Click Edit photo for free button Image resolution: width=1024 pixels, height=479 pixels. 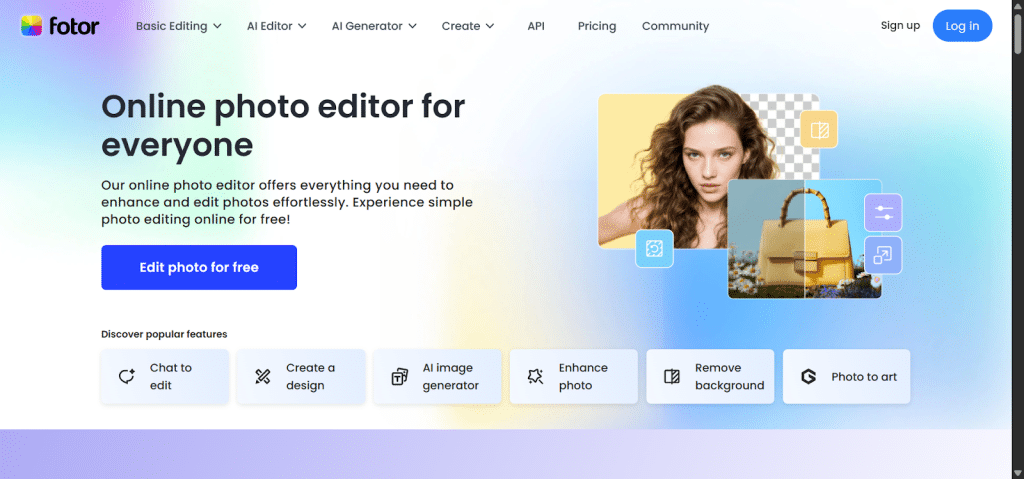click(199, 267)
